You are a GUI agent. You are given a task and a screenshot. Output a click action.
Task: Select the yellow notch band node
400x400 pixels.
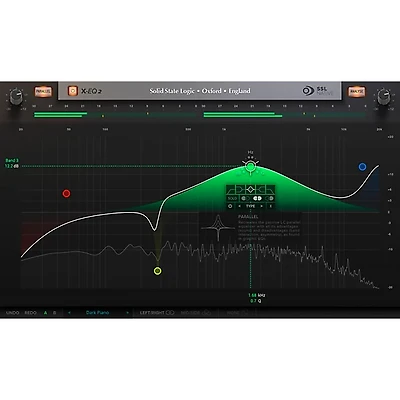click(x=158, y=271)
